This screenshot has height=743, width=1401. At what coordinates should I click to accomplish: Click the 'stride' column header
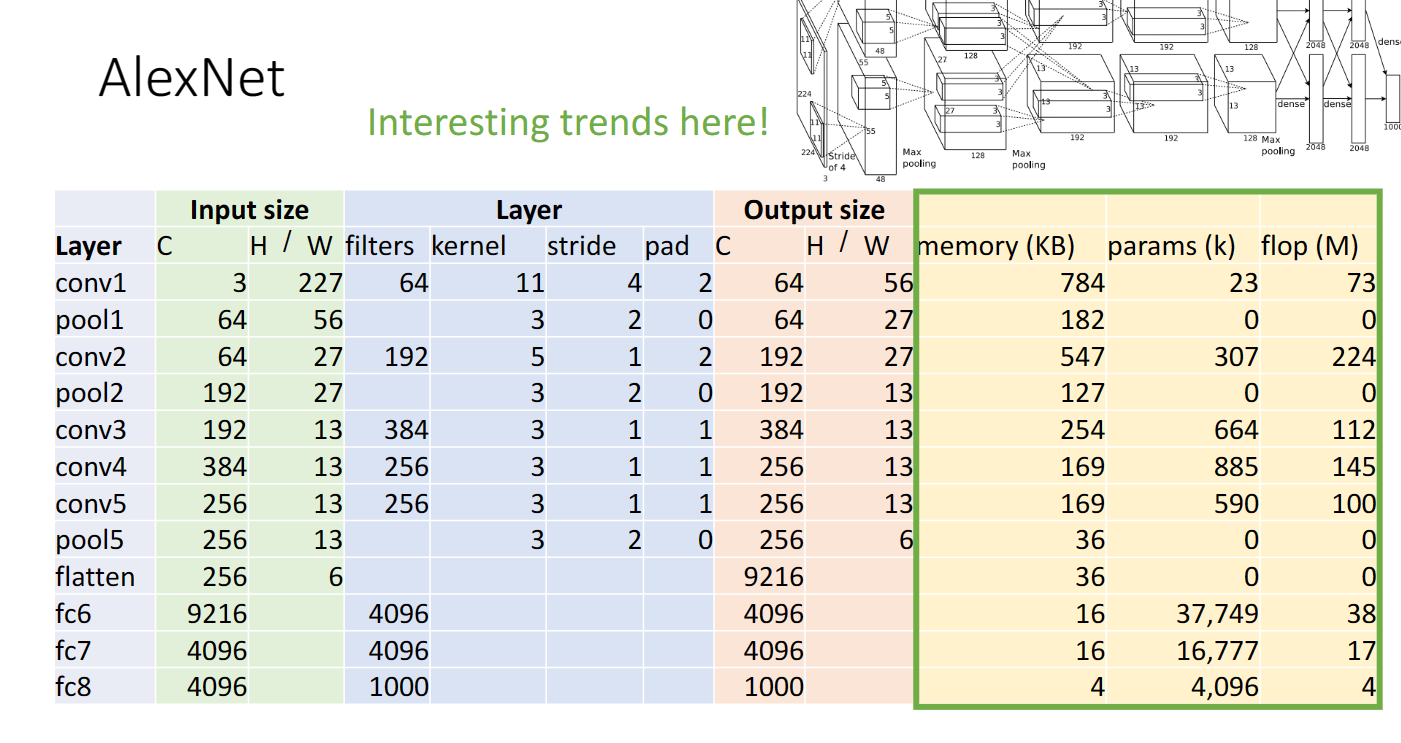581,246
